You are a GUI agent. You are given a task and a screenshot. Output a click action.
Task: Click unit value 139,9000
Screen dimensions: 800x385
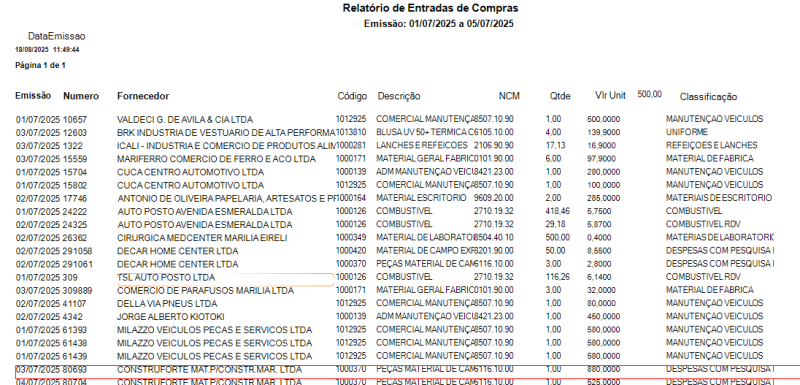[x=604, y=132]
